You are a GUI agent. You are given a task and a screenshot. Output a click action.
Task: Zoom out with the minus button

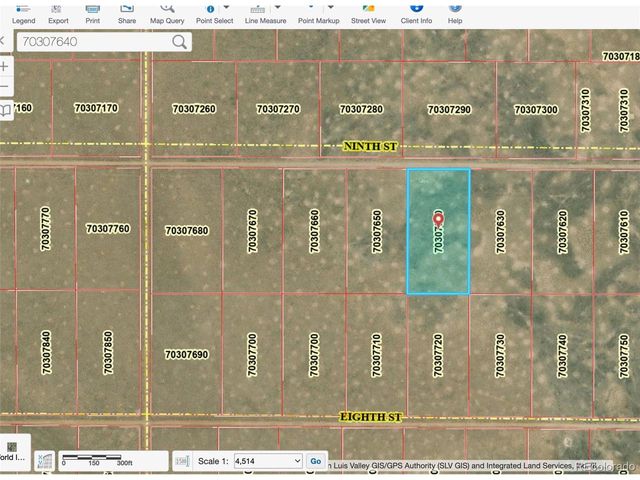[x=4, y=86]
